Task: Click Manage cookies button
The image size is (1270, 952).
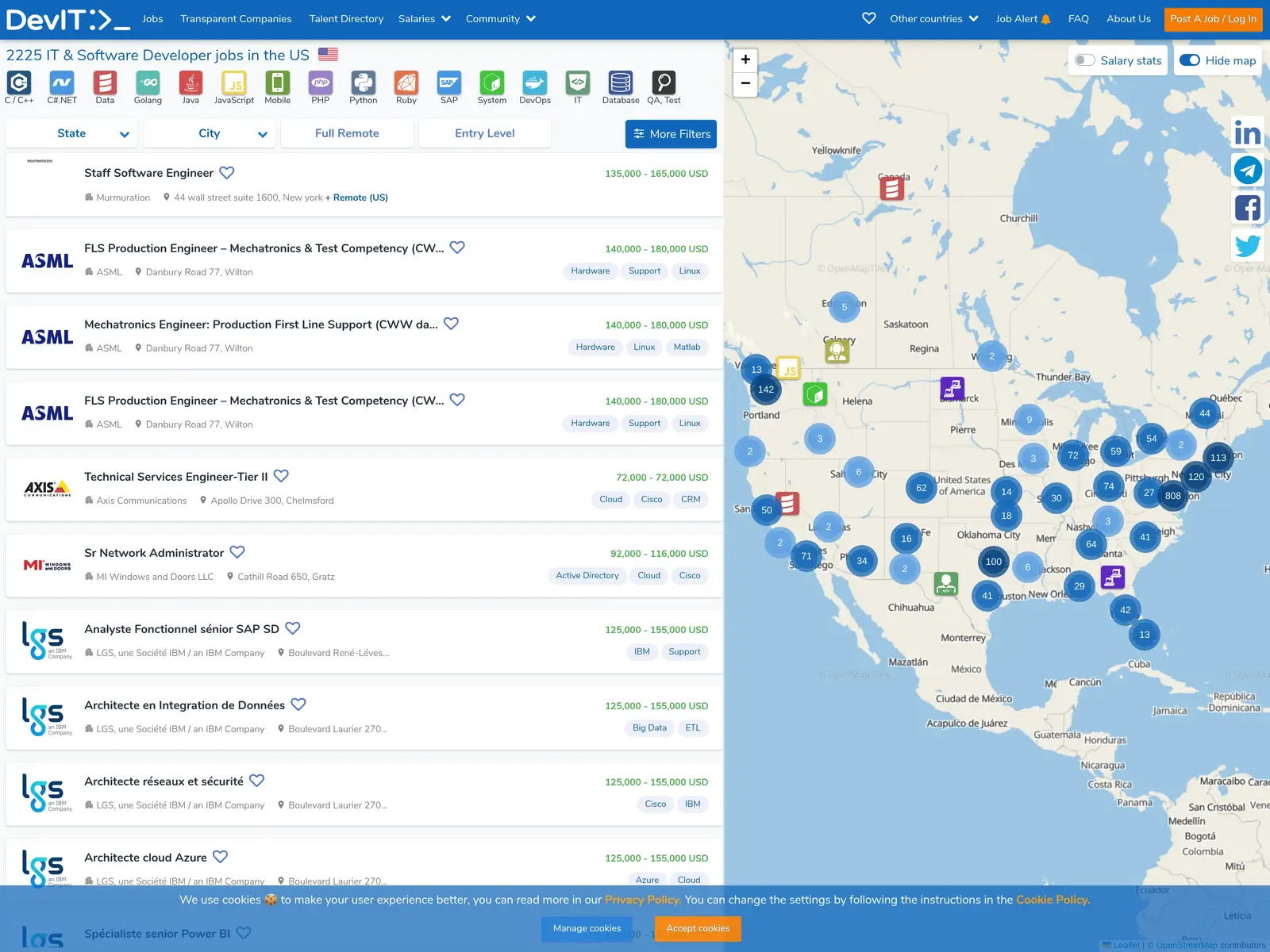Action: click(587, 928)
